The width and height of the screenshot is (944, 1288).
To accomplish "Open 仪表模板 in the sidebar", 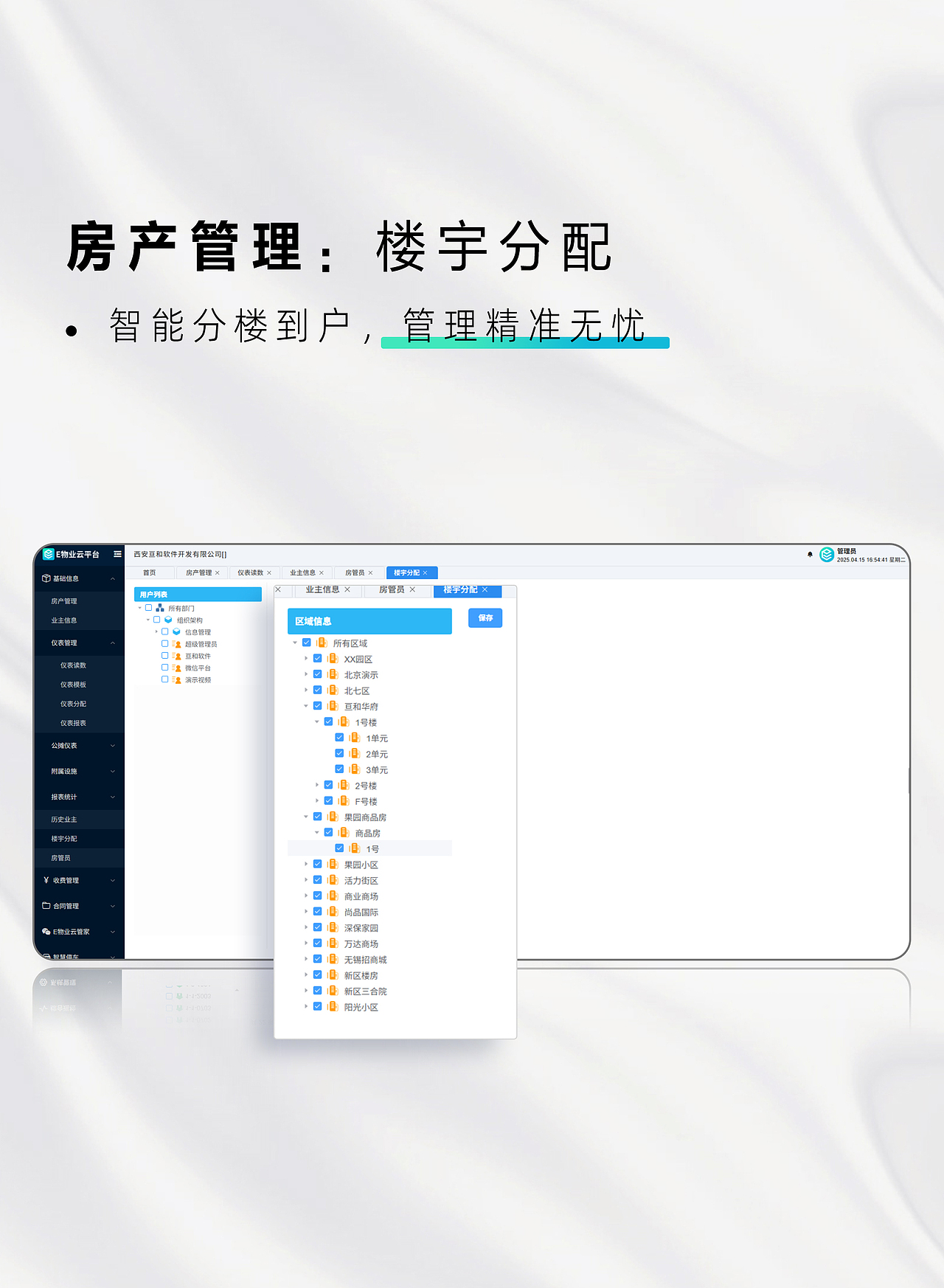I will (x=73, y=685).
